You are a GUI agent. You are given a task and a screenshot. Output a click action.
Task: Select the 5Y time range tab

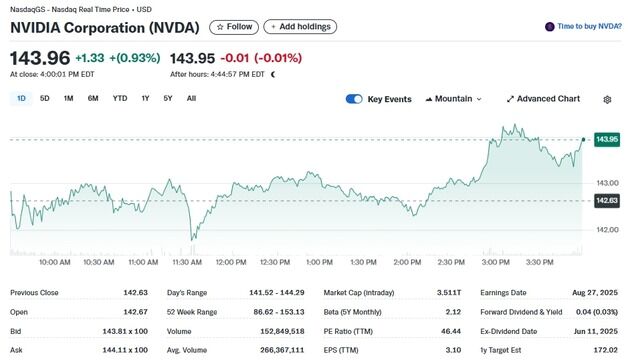(168, 99)
